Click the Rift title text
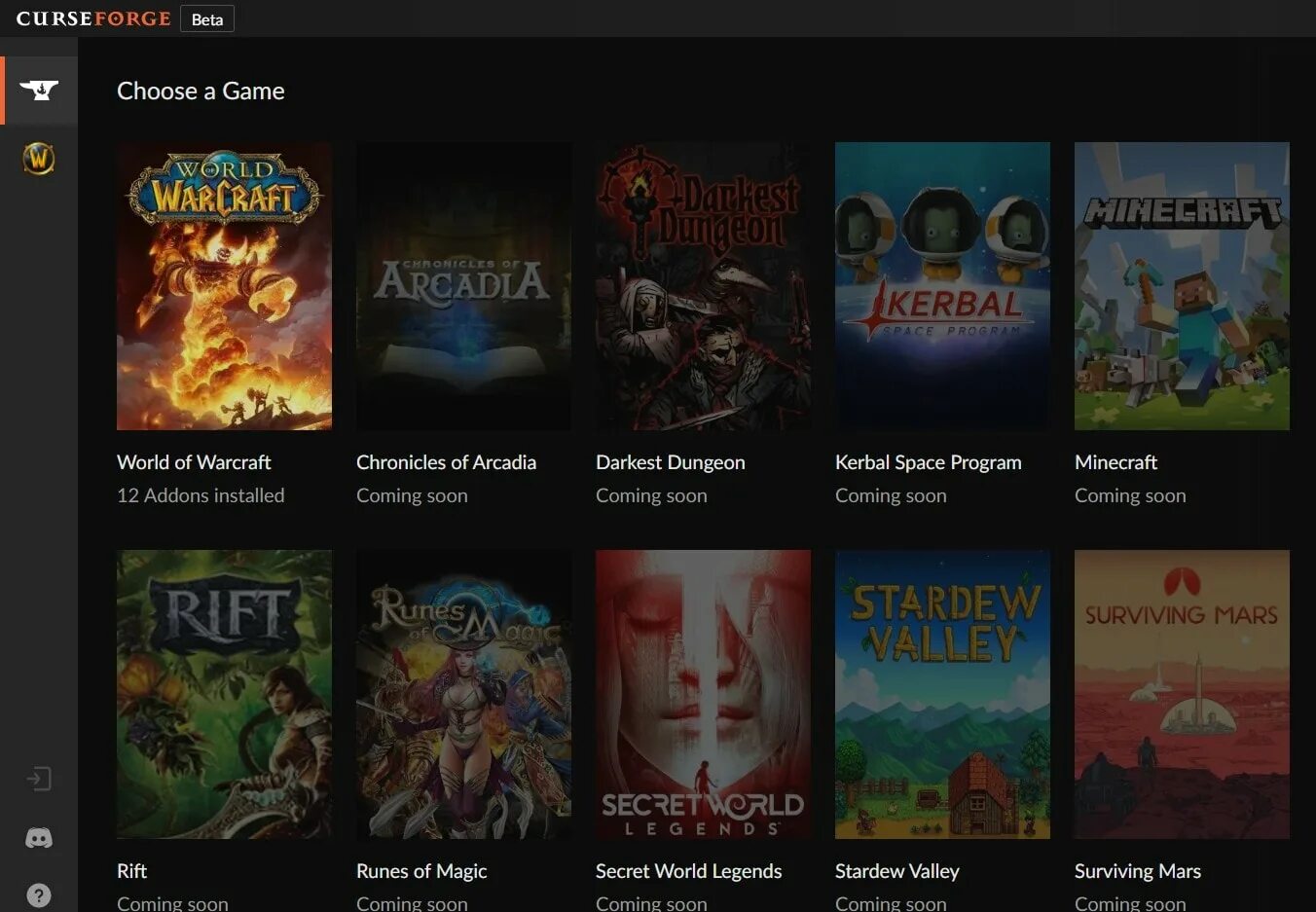1316x912 pixels. (x=131, y=871)
